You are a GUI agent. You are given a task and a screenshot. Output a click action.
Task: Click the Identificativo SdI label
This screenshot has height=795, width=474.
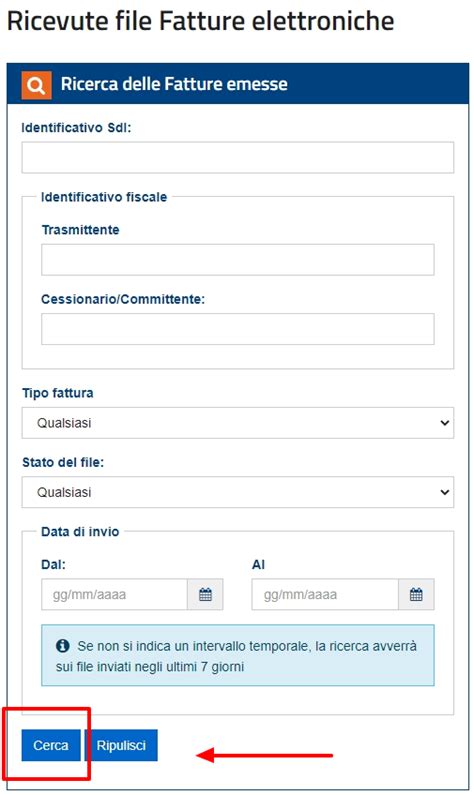click(x=76, y=128)
